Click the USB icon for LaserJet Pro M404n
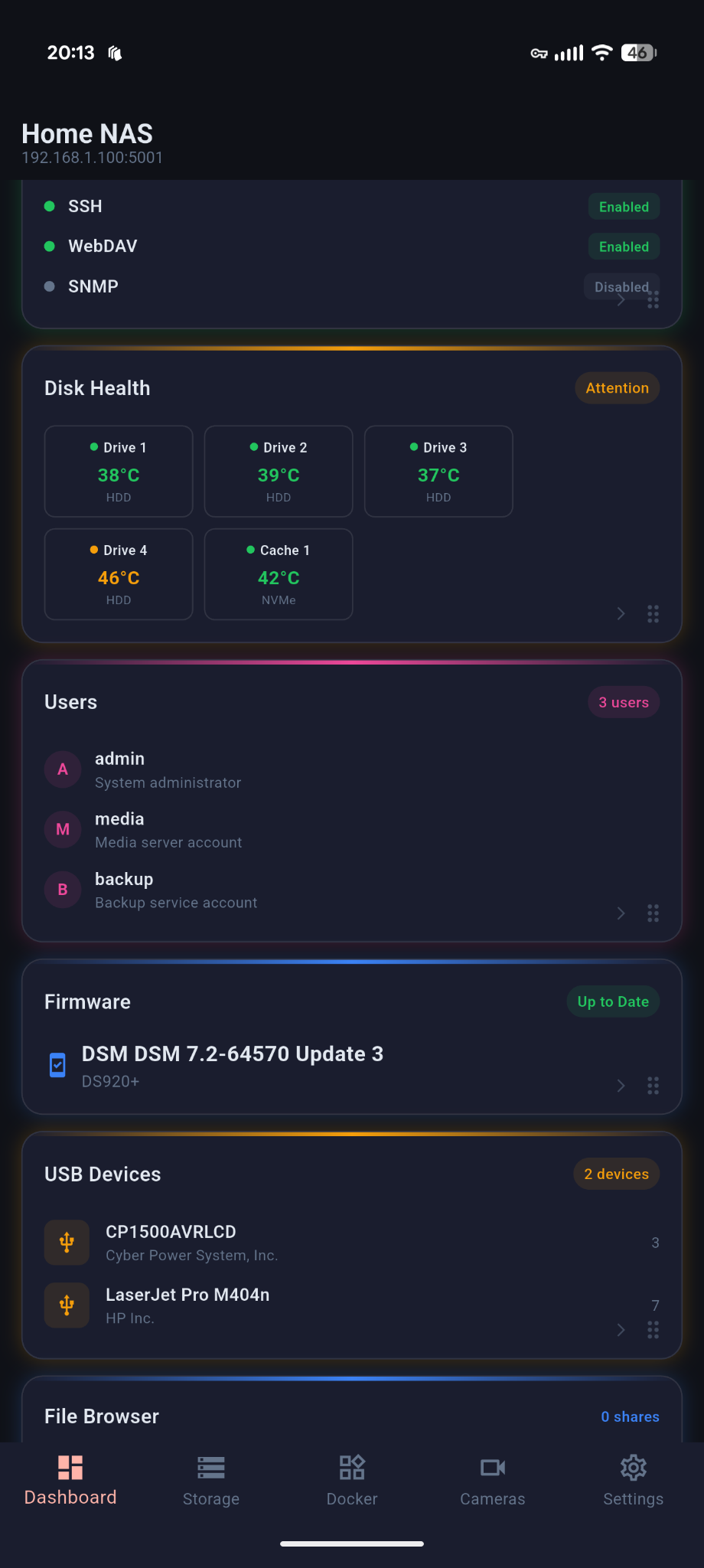The image size is (704, 1568). [67, 1305]
